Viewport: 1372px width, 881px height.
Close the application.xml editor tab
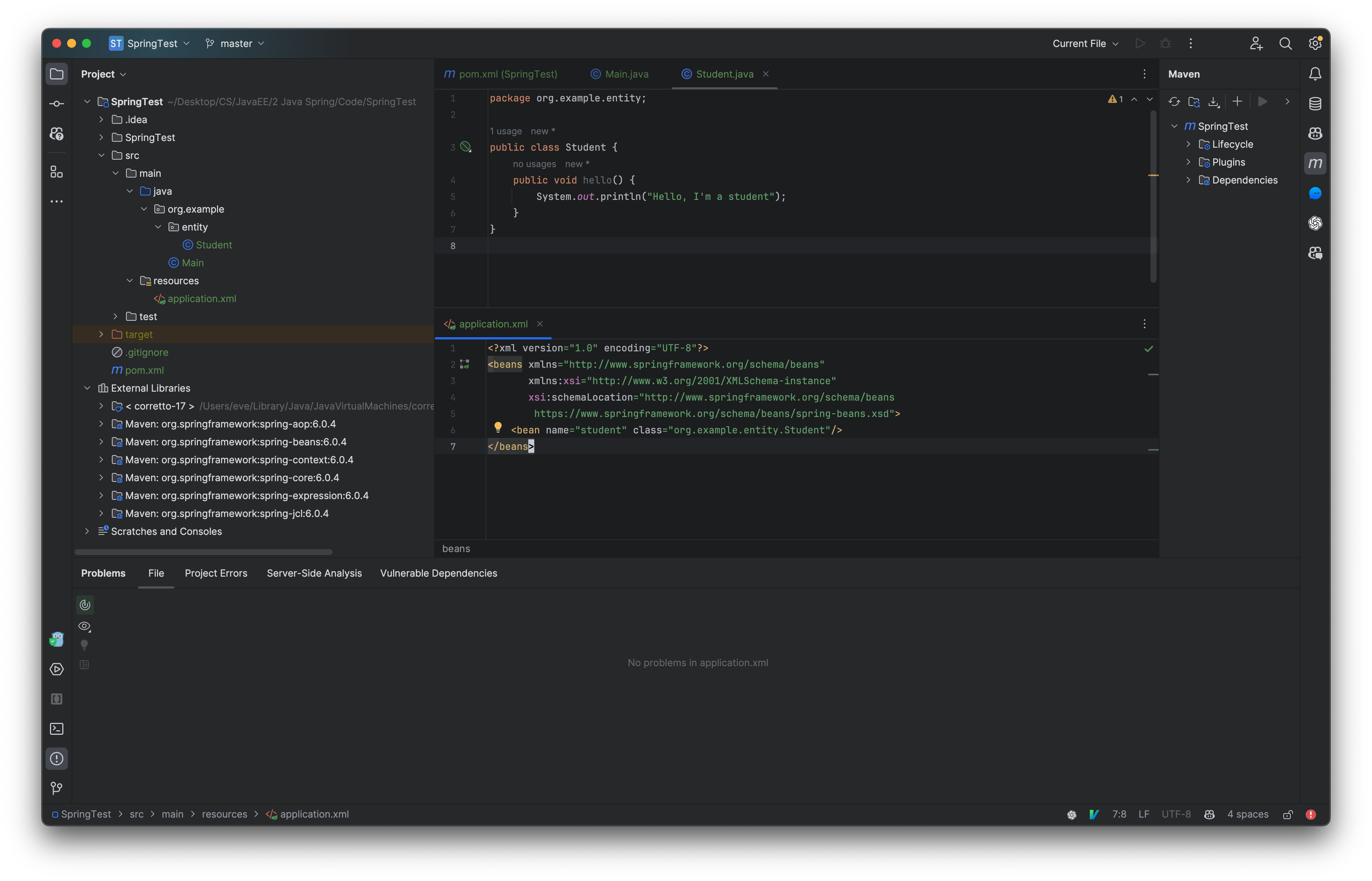[539, 324]
